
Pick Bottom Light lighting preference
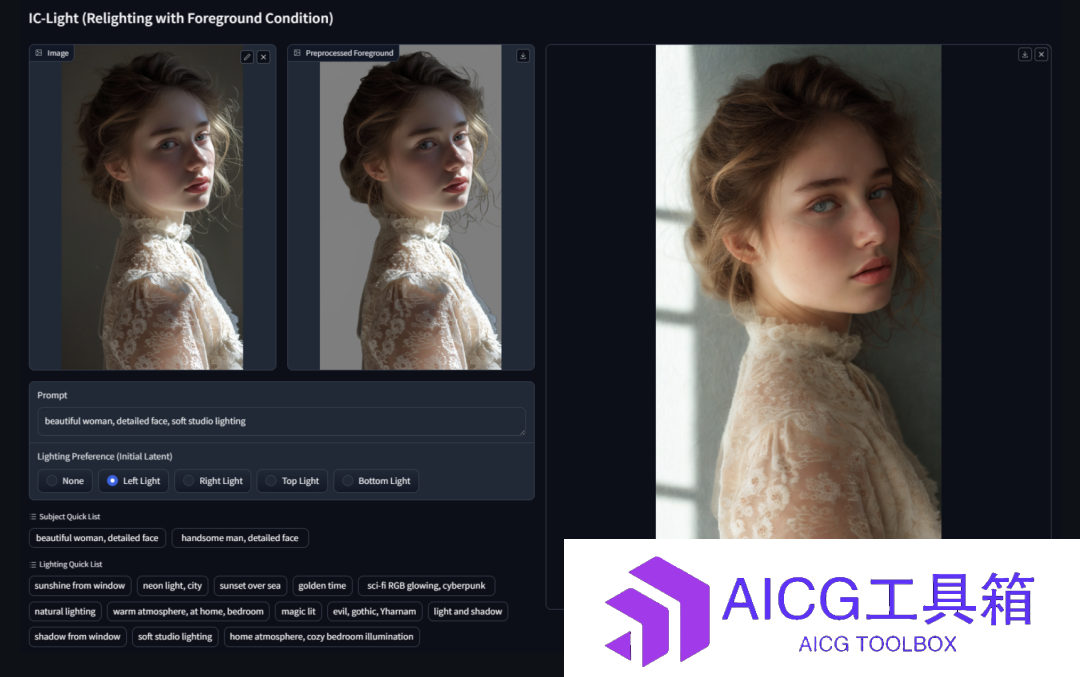[x=376, y=481]
